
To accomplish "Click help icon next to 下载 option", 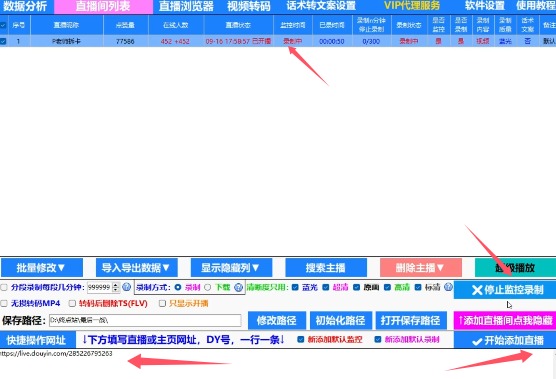I will click(238, 287).
